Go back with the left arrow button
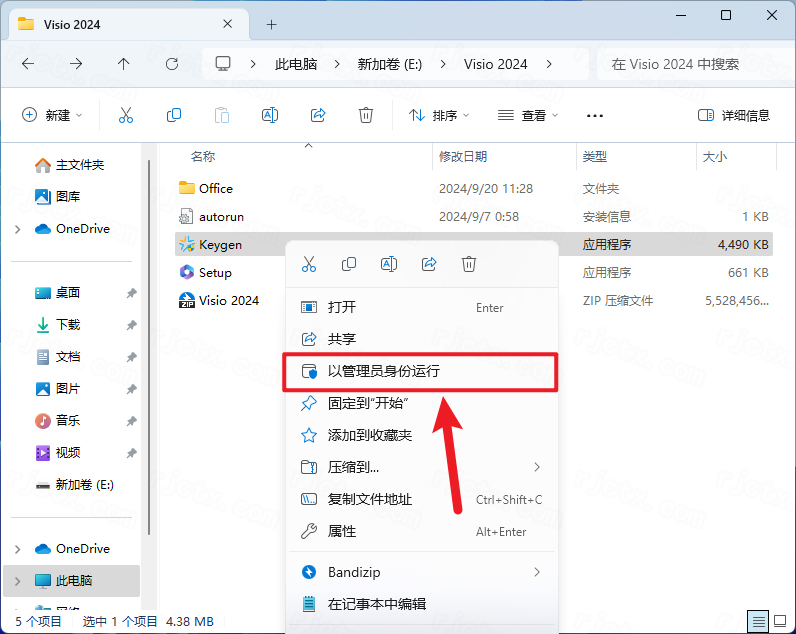The width and height of the screenshot is (796, 634). coord(28,64)
